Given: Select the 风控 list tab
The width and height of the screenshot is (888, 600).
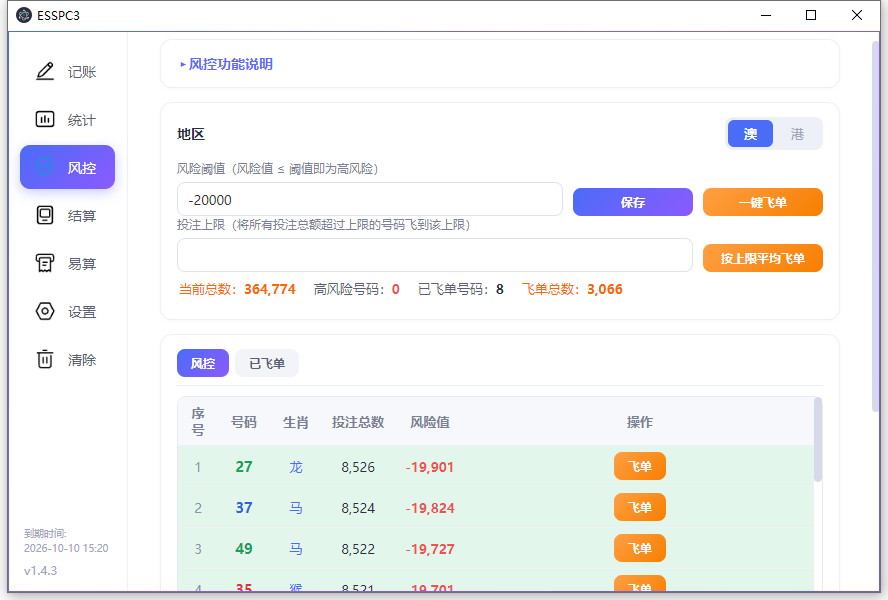Looking at the screenshot, I should [x=203, y=363].
